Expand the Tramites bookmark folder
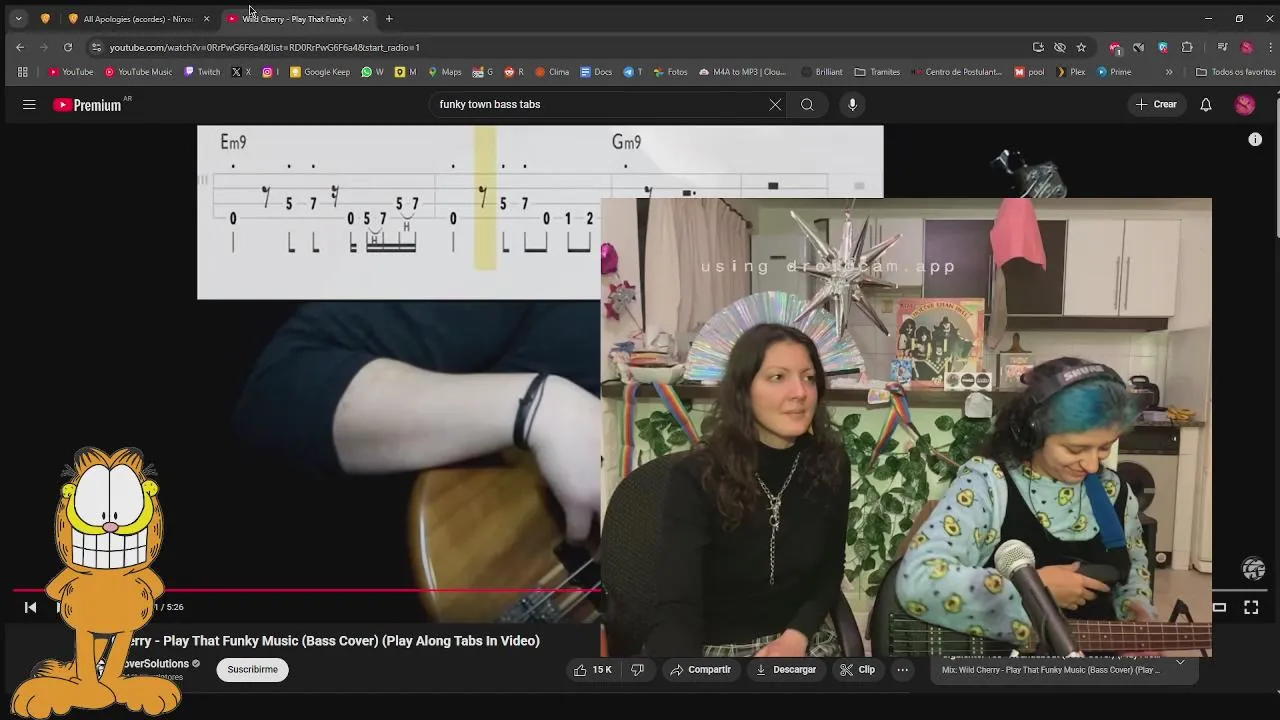1280x720 pixels. point(877,72)
